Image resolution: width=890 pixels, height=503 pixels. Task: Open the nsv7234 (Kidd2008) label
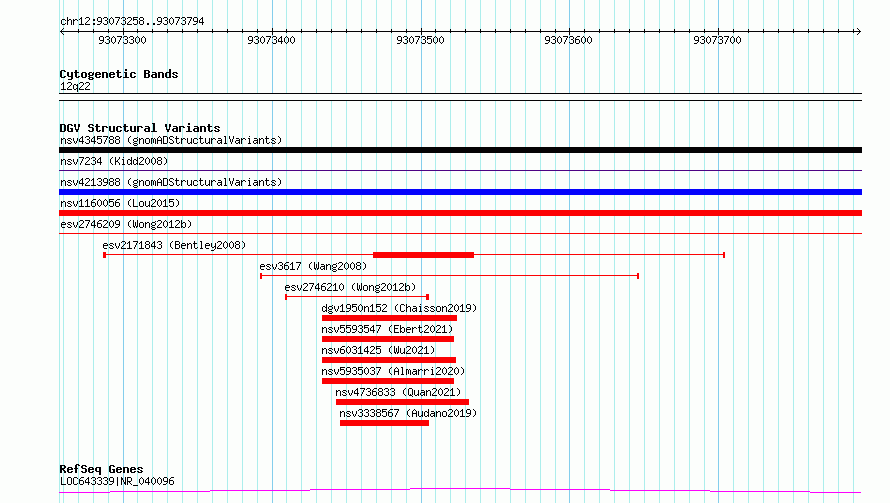[x=114, y=161]
